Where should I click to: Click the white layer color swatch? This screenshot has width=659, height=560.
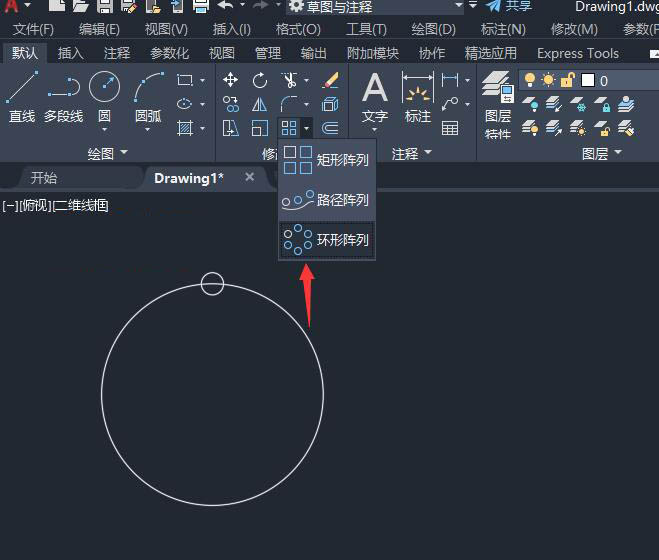click(x=588, y=80)
